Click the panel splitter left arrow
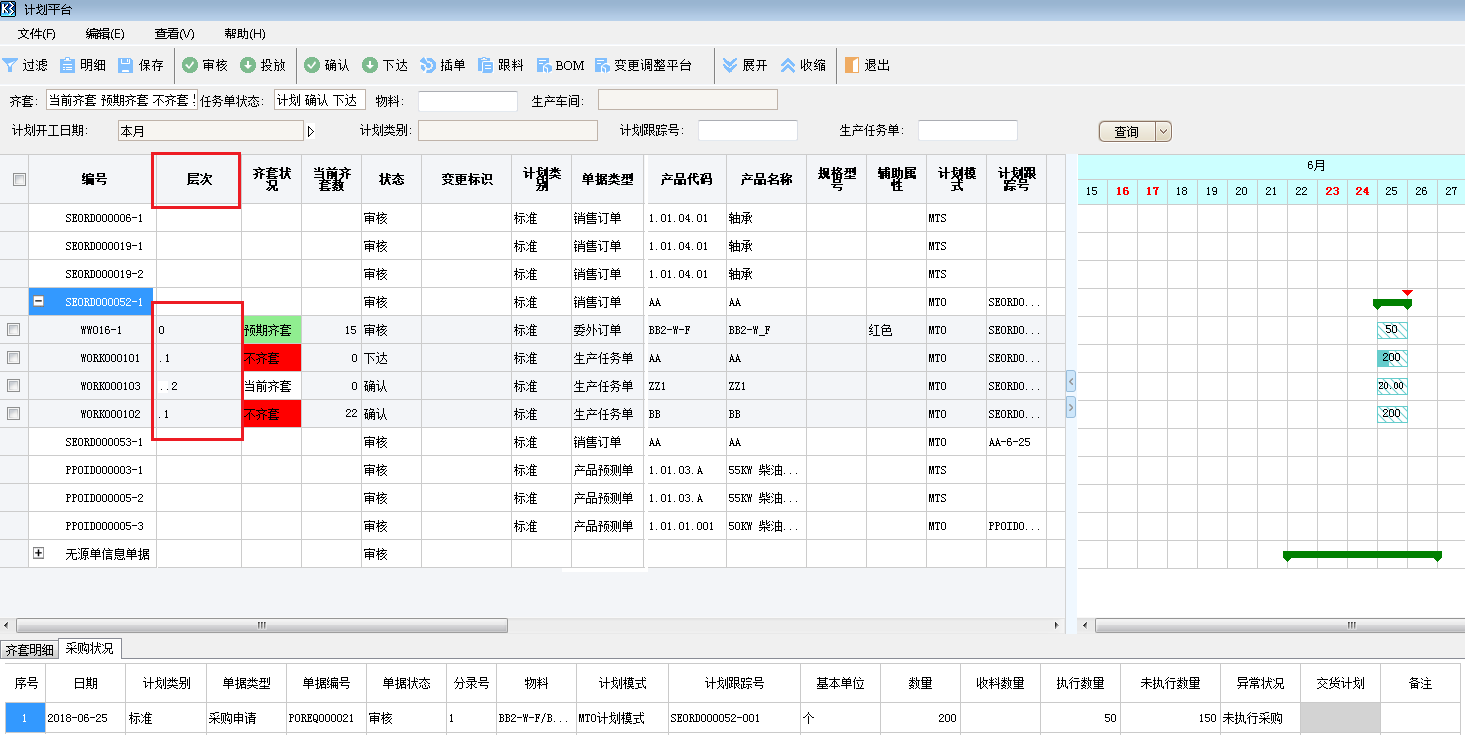The width and height of the screenshot is (1465, 738). [x=1071, y=381]
